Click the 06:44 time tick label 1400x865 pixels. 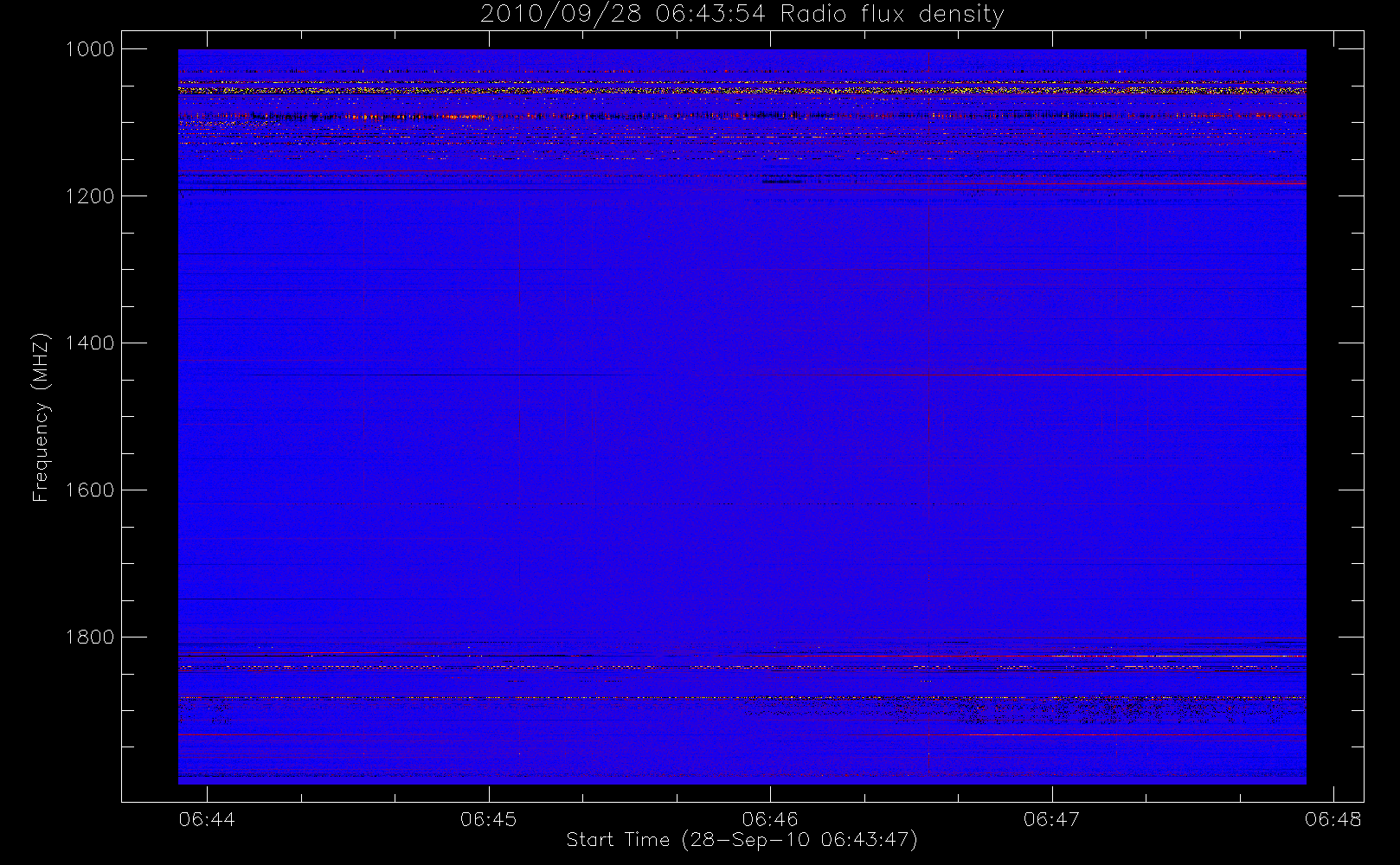(207, 819)
